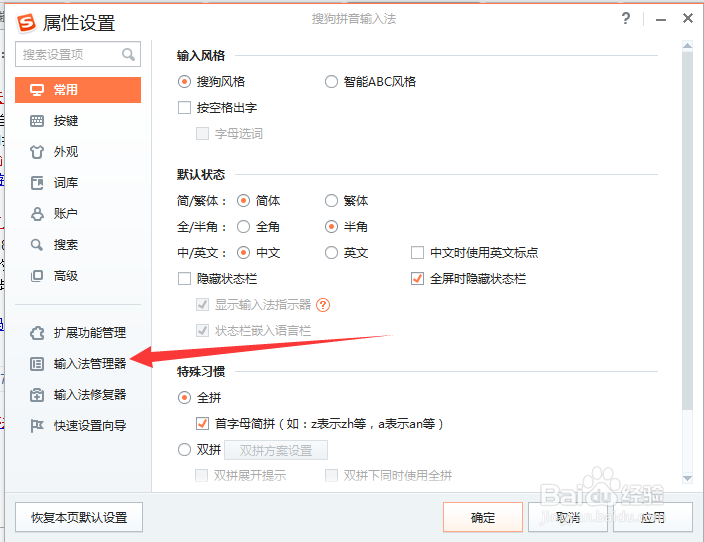Image resolution: width=704 pixels, height=542 pixels.
Task: Click the vertical scrollbar thumb
Action: (x=687, y=230)
